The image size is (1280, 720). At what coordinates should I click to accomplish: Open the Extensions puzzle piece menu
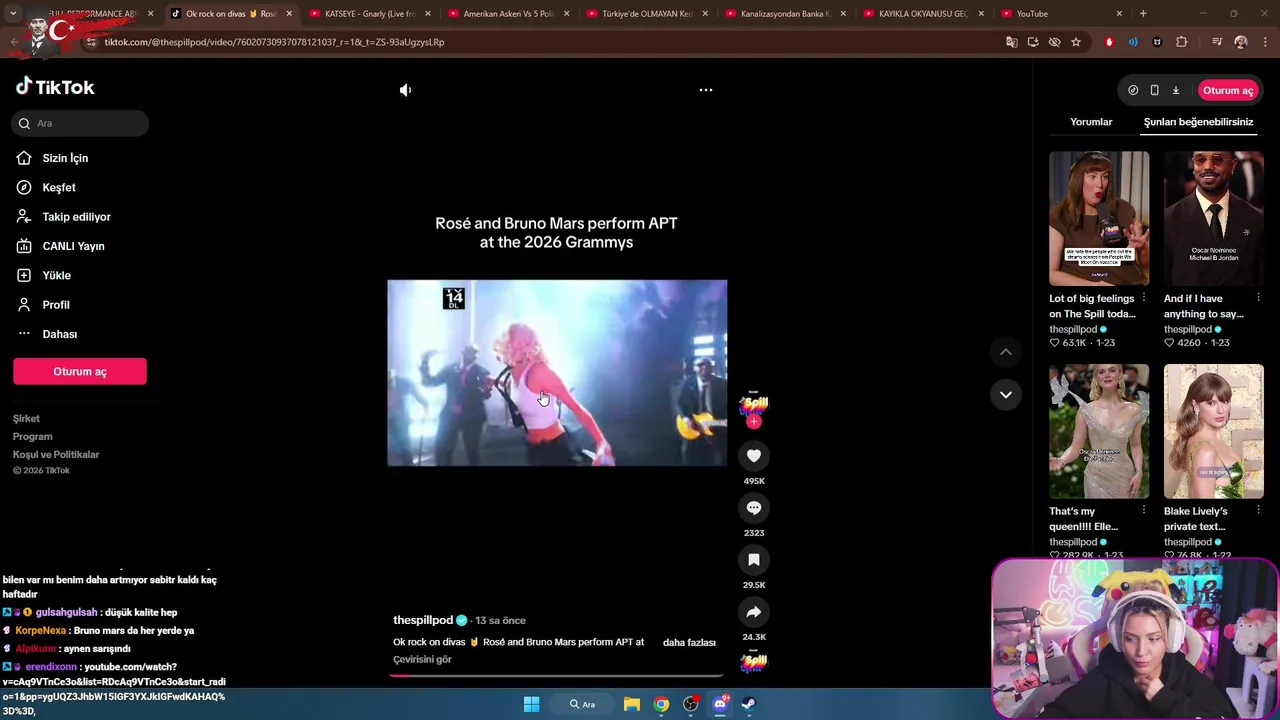pos(1182,42)
